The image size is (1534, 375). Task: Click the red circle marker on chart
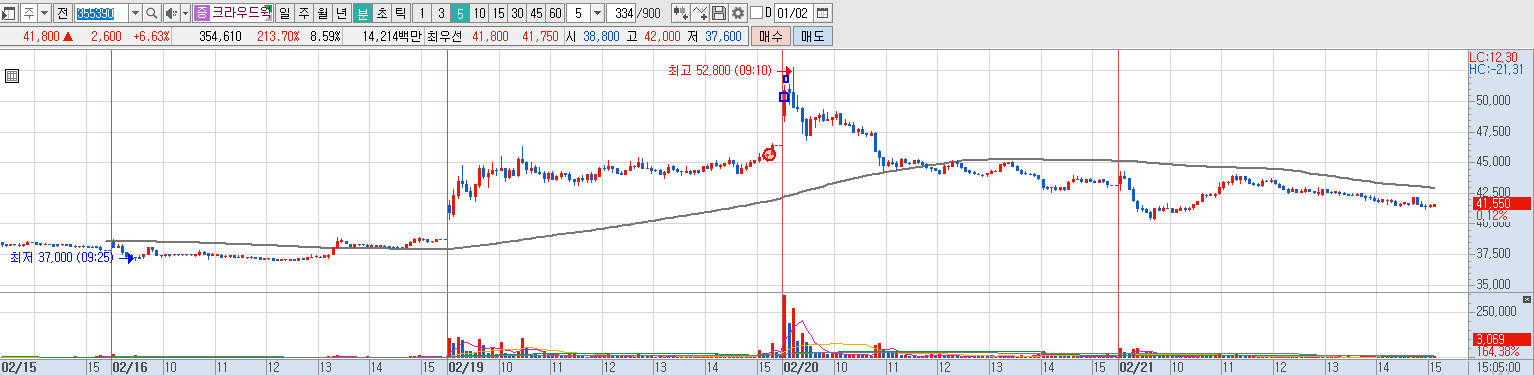point(769,154)
